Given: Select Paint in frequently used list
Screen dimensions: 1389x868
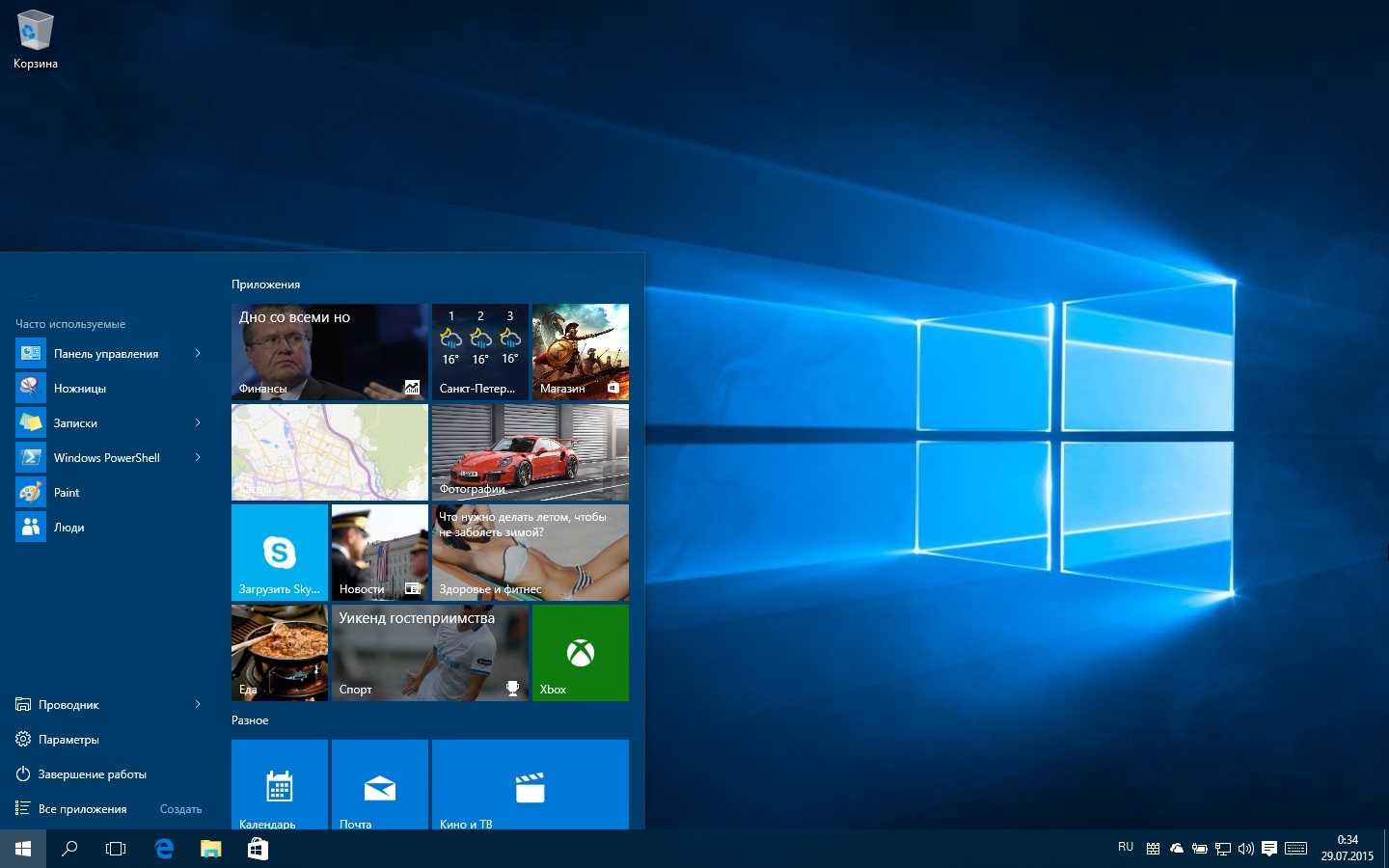Looking at the screenshot, I should pyautogui.click(x=67, y=493).
